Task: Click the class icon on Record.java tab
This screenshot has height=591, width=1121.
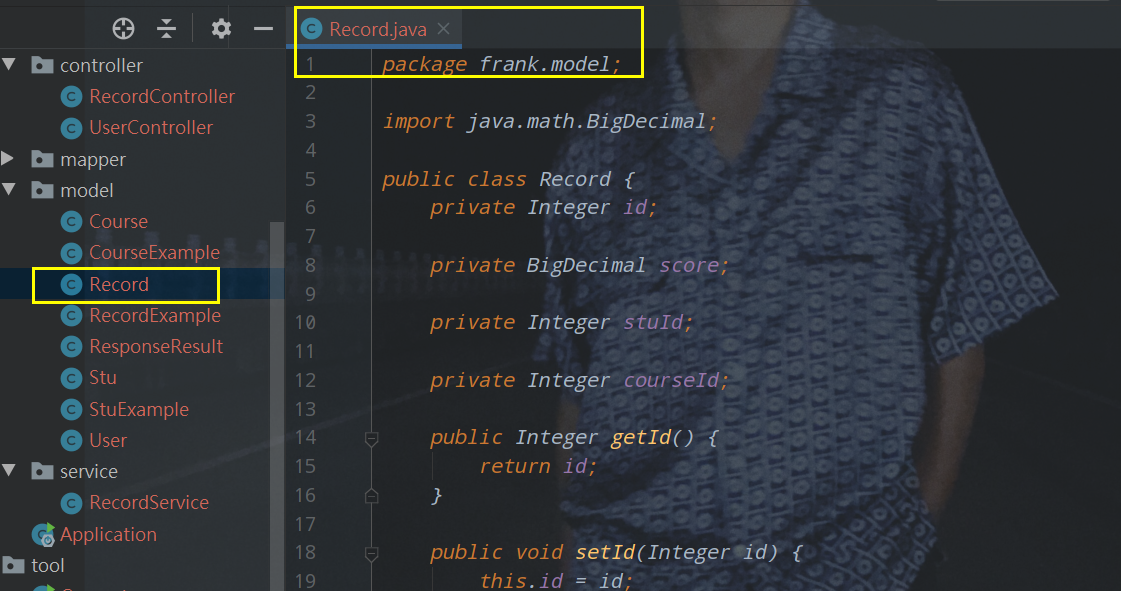Action: (x=312, y=29)
